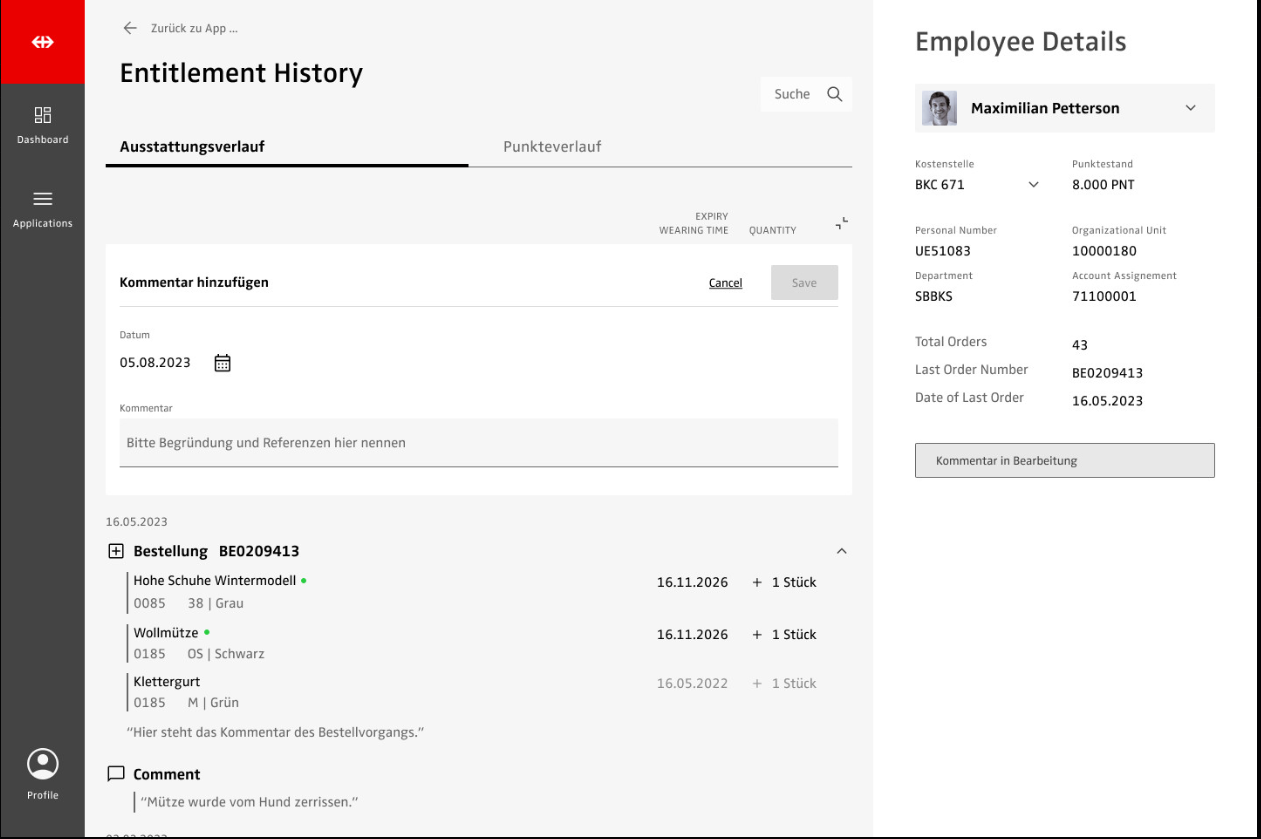1261x839 pixels.
Task: Click the plus next to Wollmütze quantity
Action: pyautogui.click(x=757, y=634)
